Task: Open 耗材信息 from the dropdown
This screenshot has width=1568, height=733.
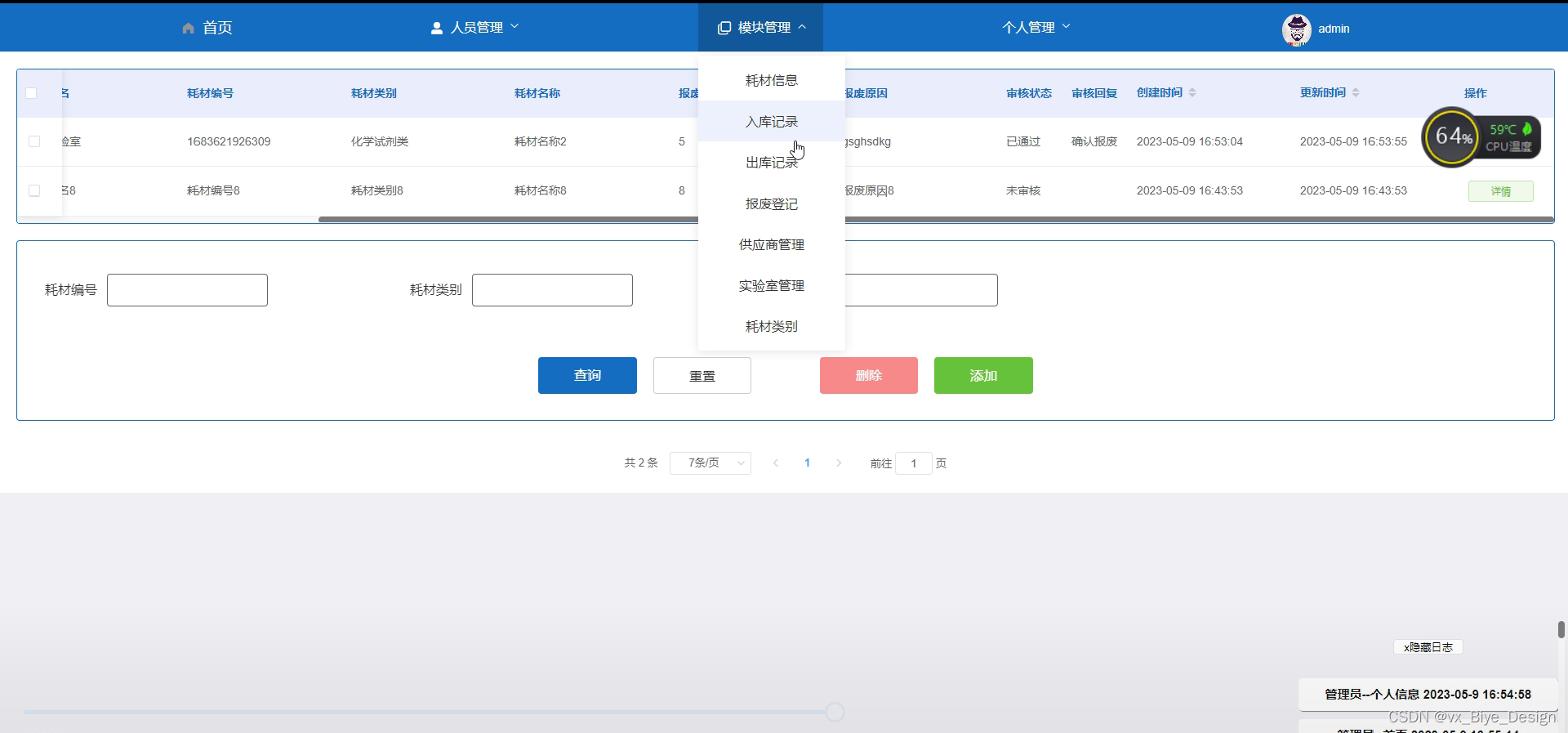Action: [x=772, y=80]
